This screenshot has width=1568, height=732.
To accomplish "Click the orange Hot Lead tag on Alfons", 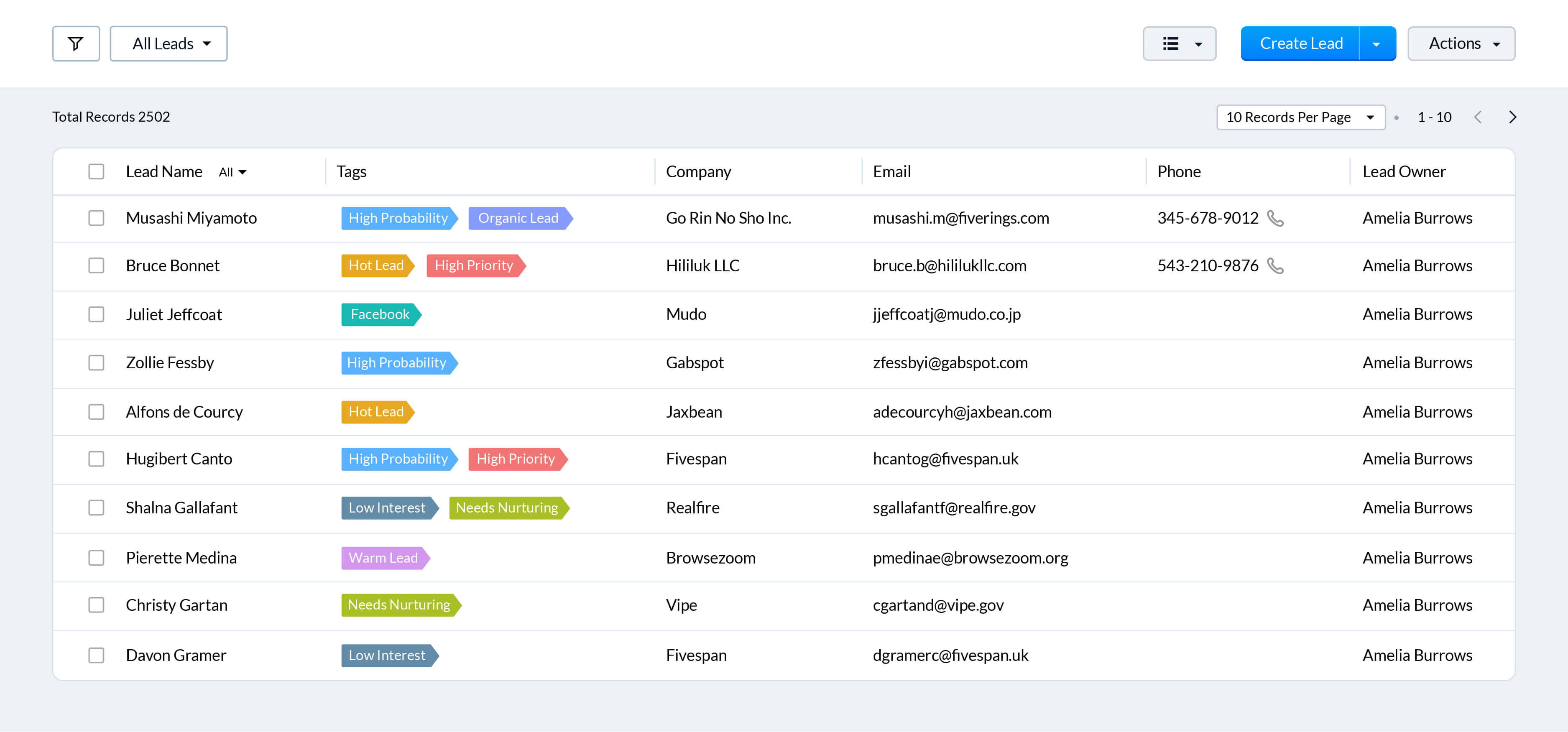I will pos(375,412).
